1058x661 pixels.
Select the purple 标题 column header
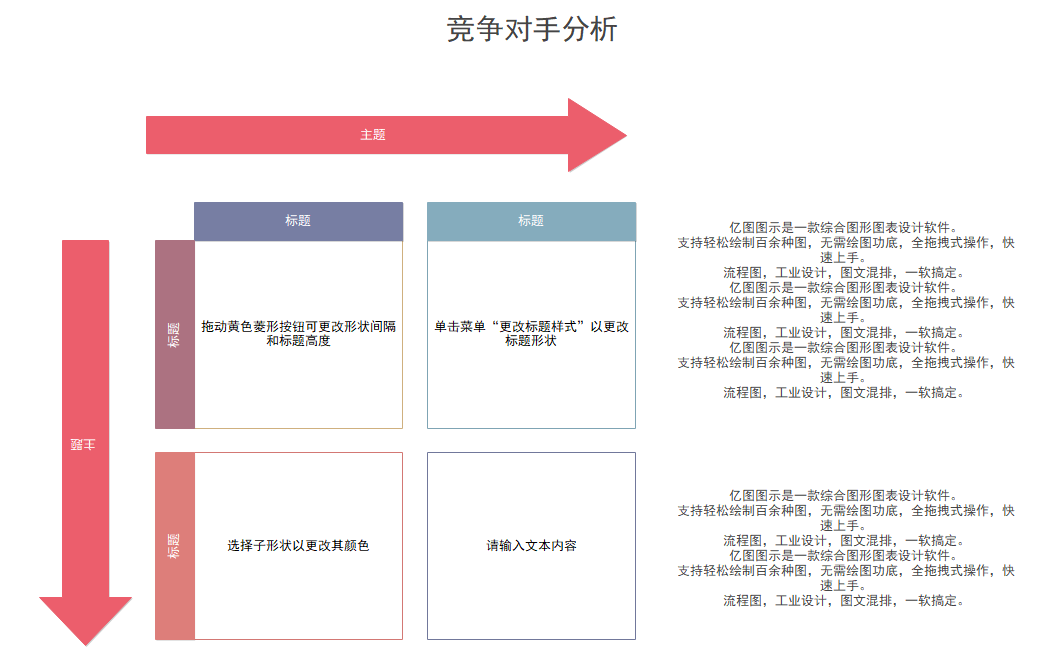[298, 221]
